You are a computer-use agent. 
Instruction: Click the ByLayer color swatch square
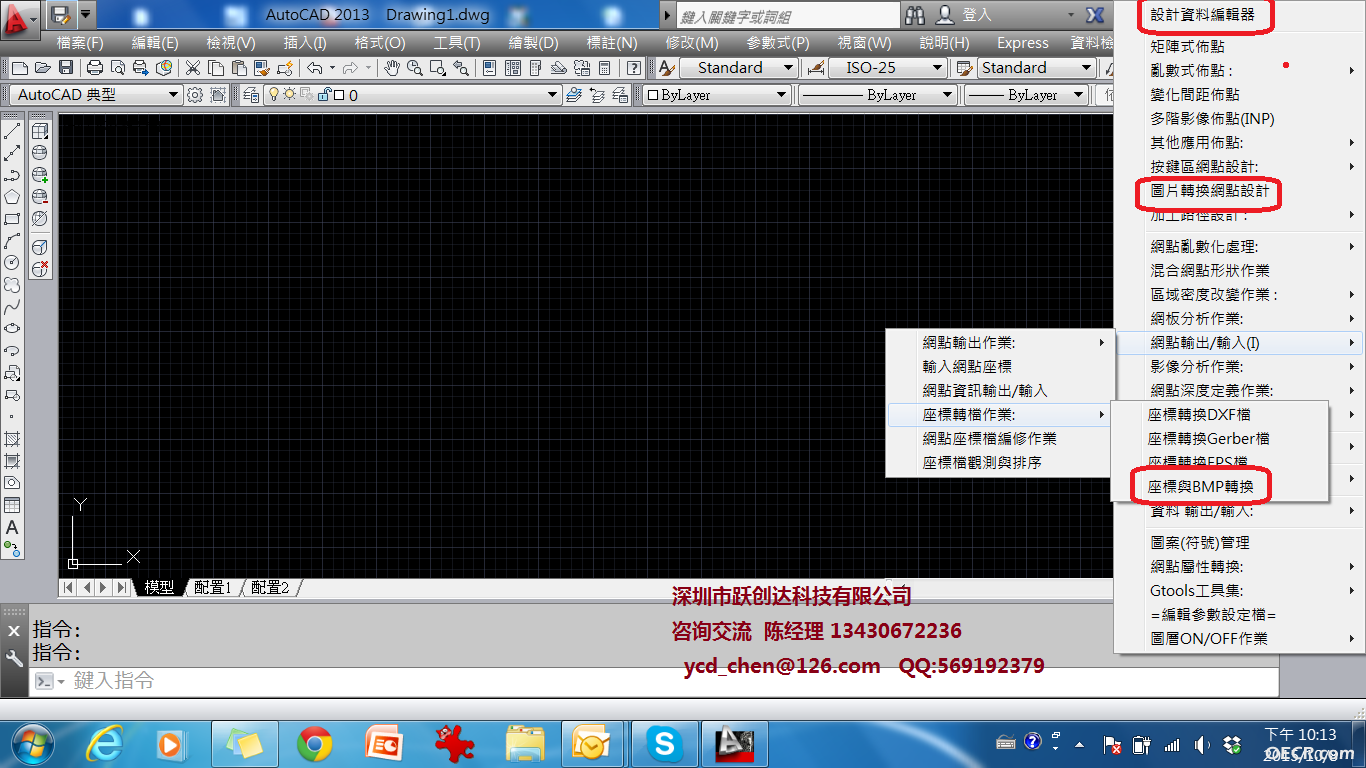pos(653,95)
